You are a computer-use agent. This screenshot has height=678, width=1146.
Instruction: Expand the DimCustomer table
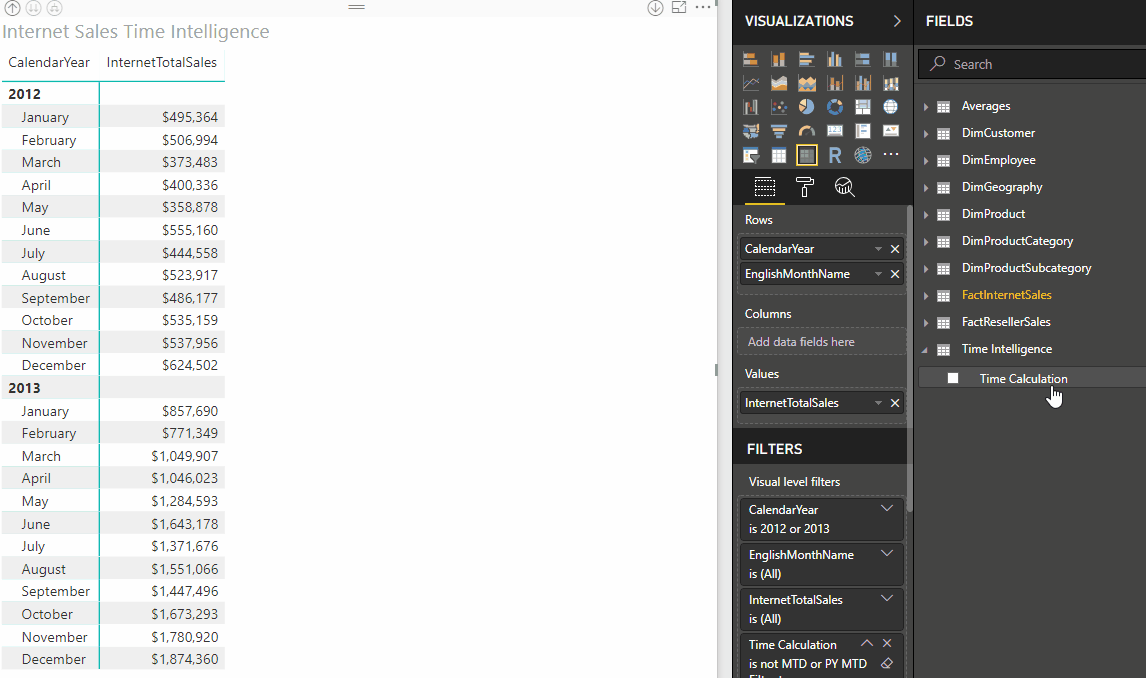926,134
